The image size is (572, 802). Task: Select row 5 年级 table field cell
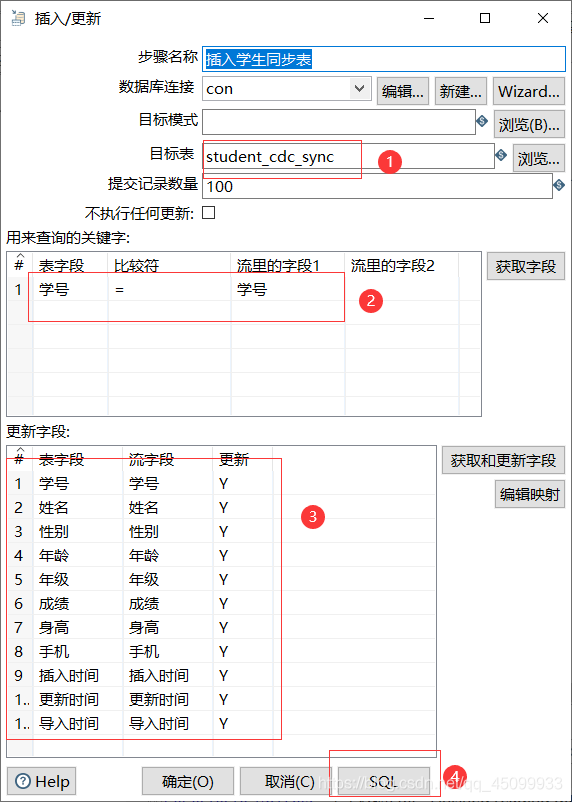coord(78,580)
